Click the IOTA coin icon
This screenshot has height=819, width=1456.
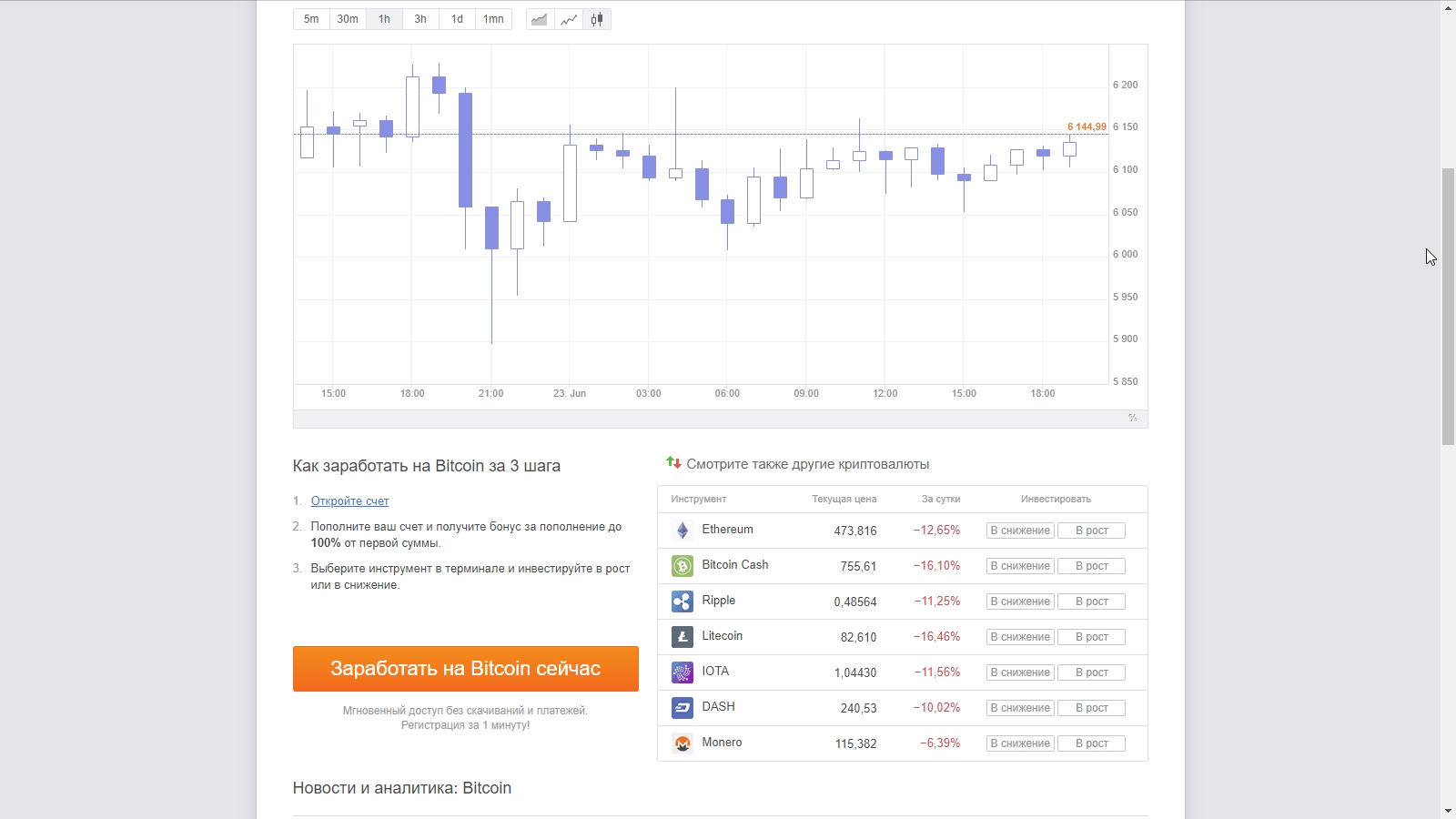click(682, 672)
